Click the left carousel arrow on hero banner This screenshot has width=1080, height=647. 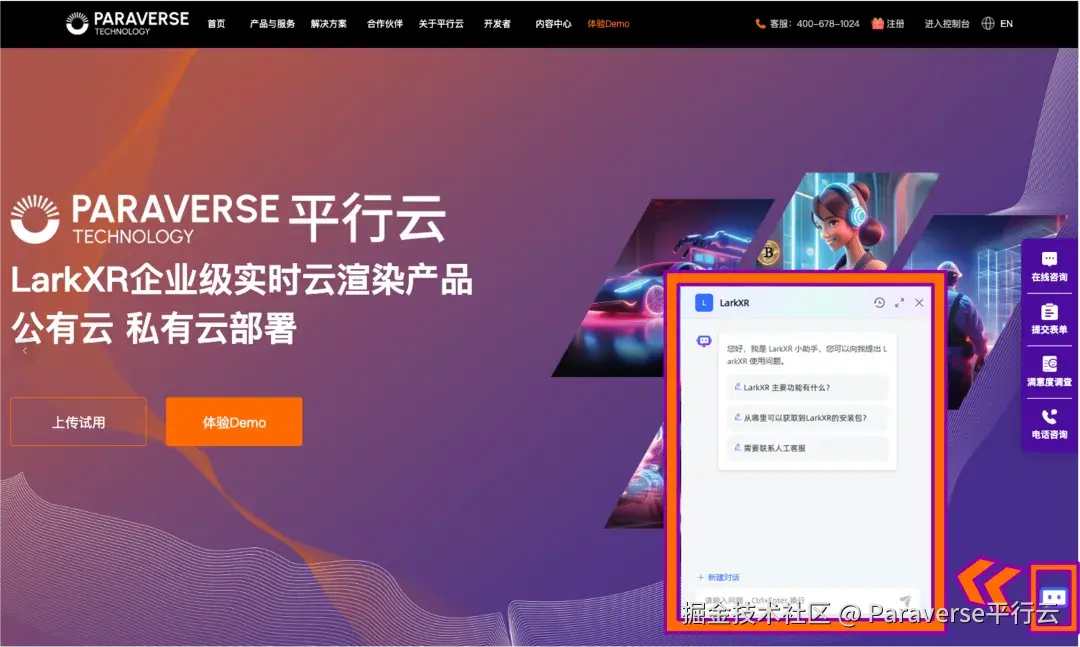point(23,351)
